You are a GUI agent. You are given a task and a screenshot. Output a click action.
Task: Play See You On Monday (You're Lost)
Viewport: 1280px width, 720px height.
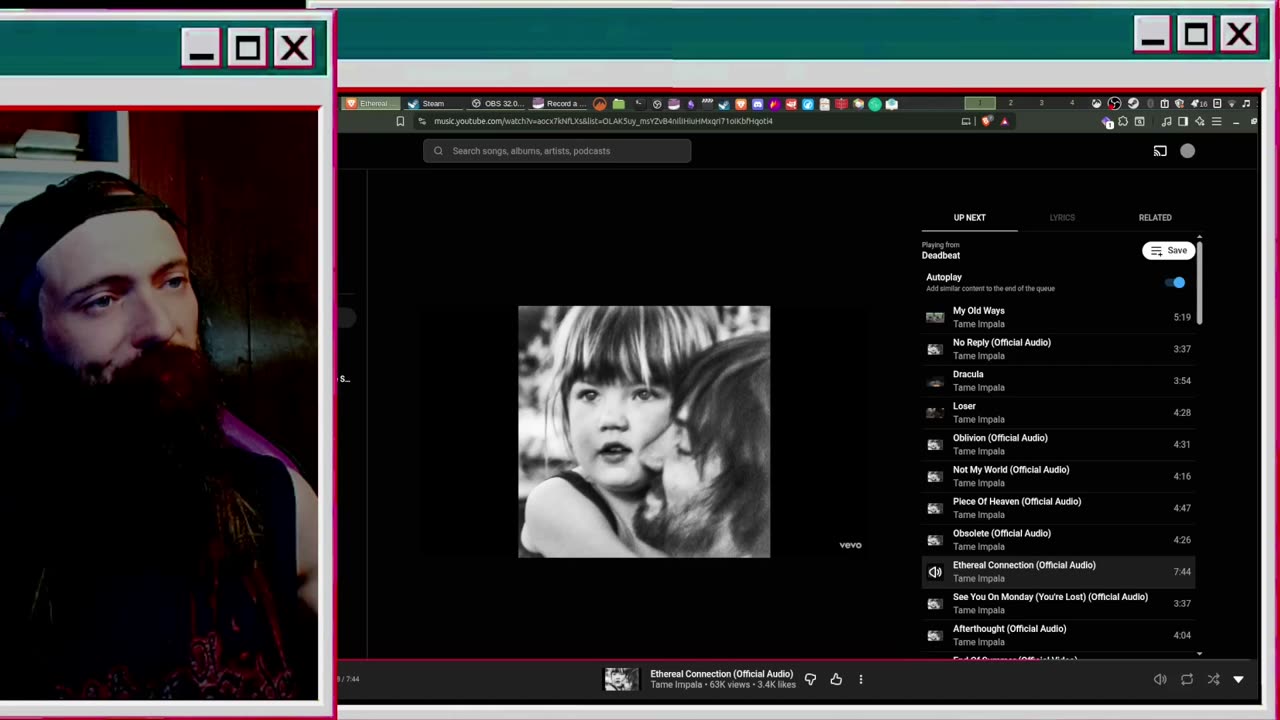click(1058, 604)
